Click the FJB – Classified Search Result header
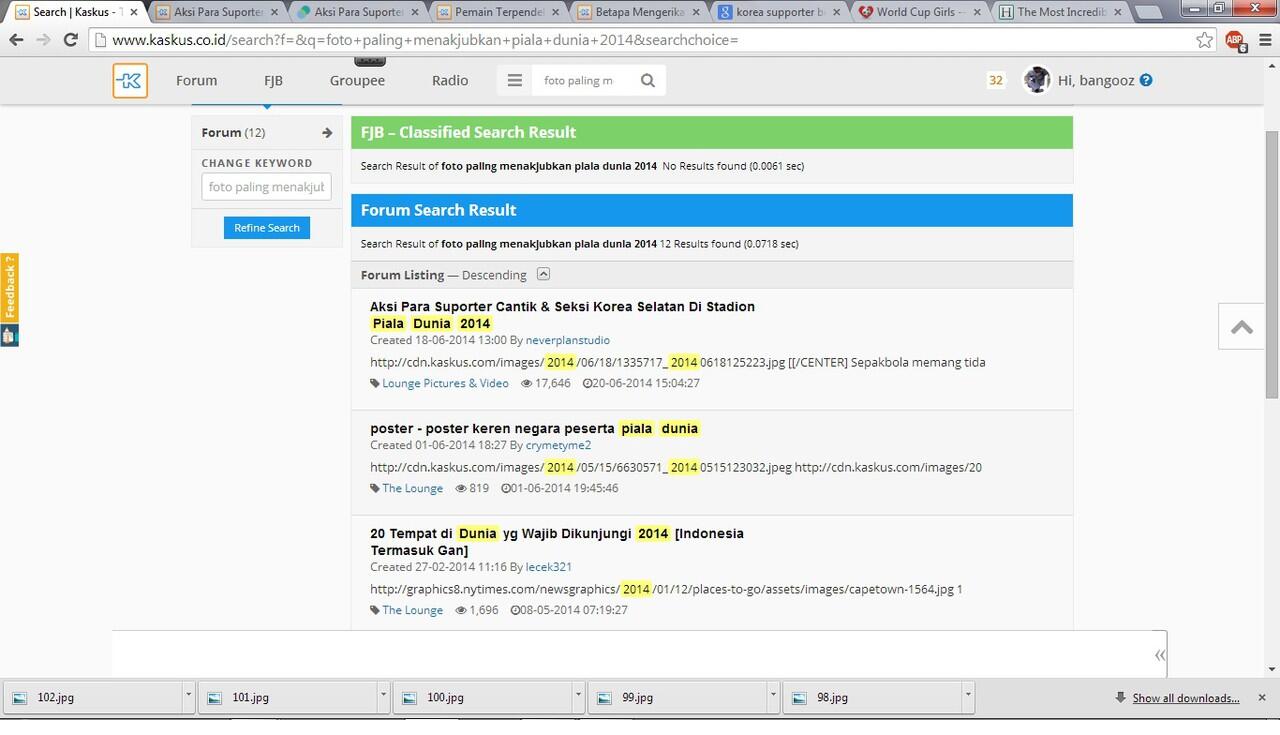The width and height of the screenshot is (1280, 735). click(x=711, y=132)
